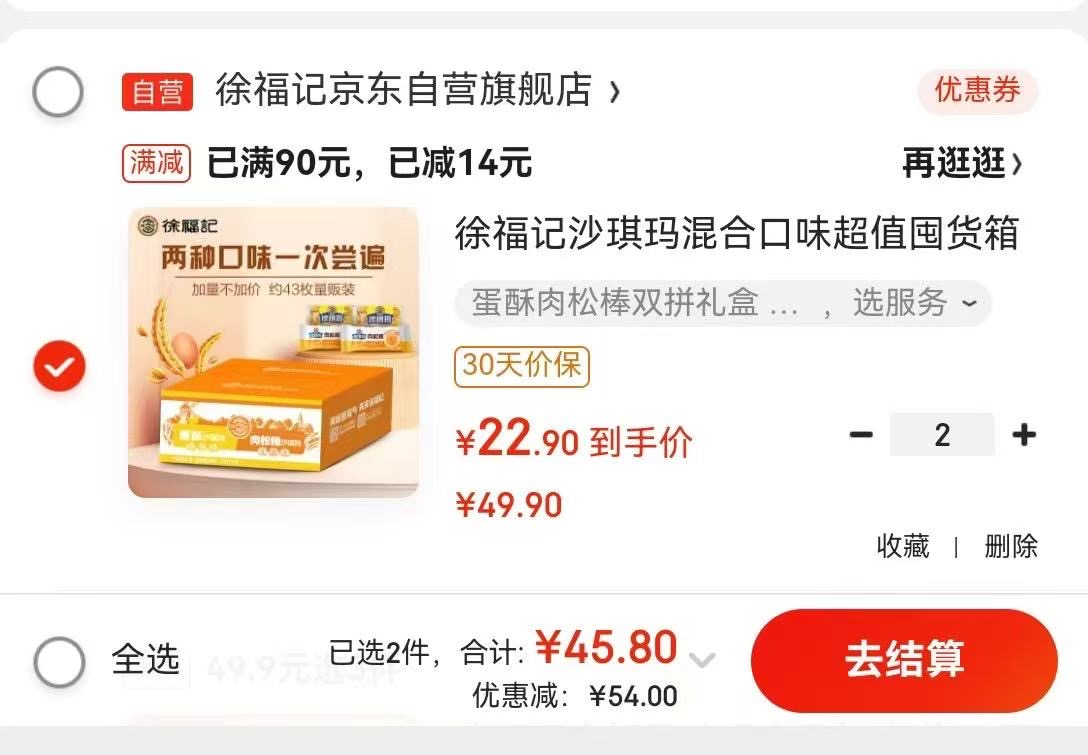The height and width of the screenshot is (755, 1088).
Task: Click the quantity field showing 2
Action: click(x=942, y=435)
